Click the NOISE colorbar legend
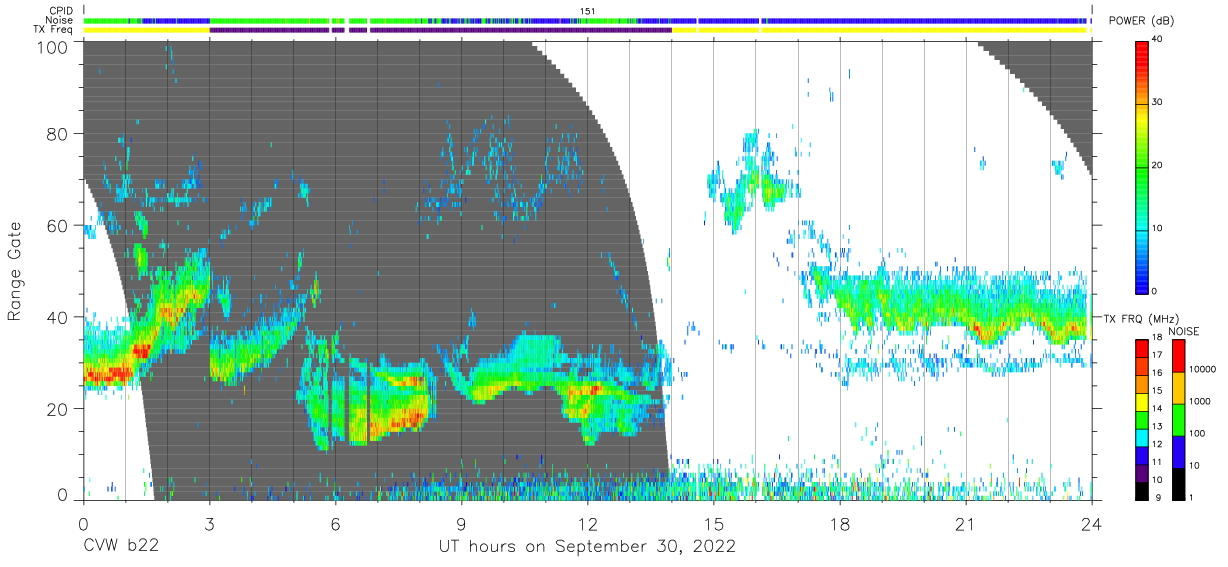This screenshot has width=1228, height=567. click(x=1179, y=418)
